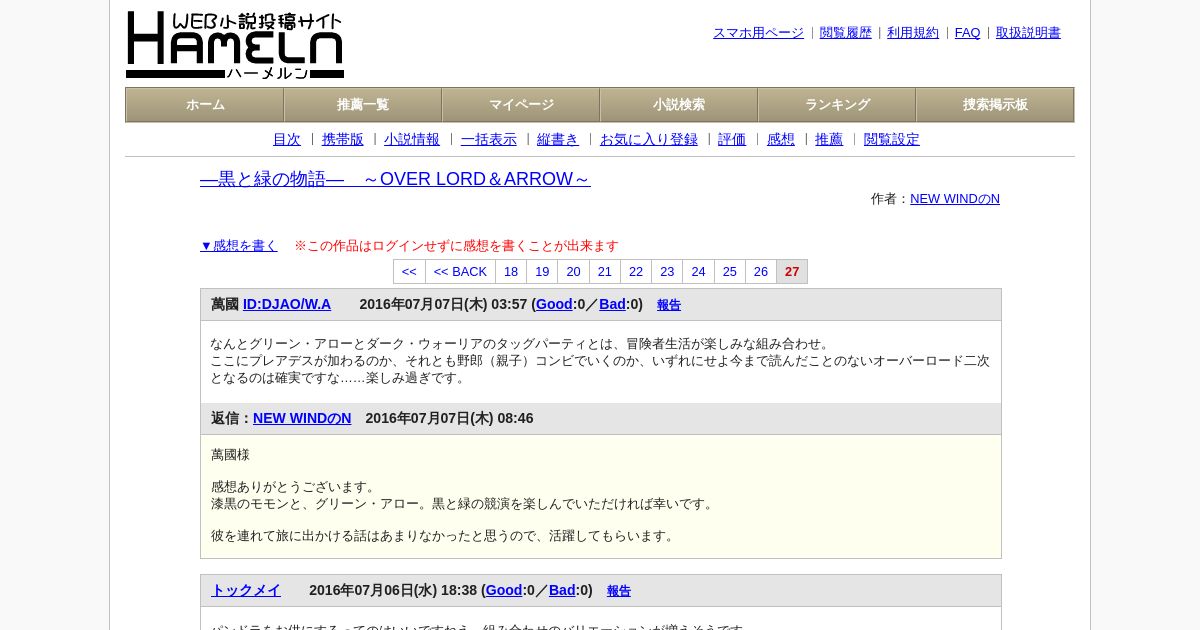Go to comments page 20
The image size is (1200, 630).
573,272
